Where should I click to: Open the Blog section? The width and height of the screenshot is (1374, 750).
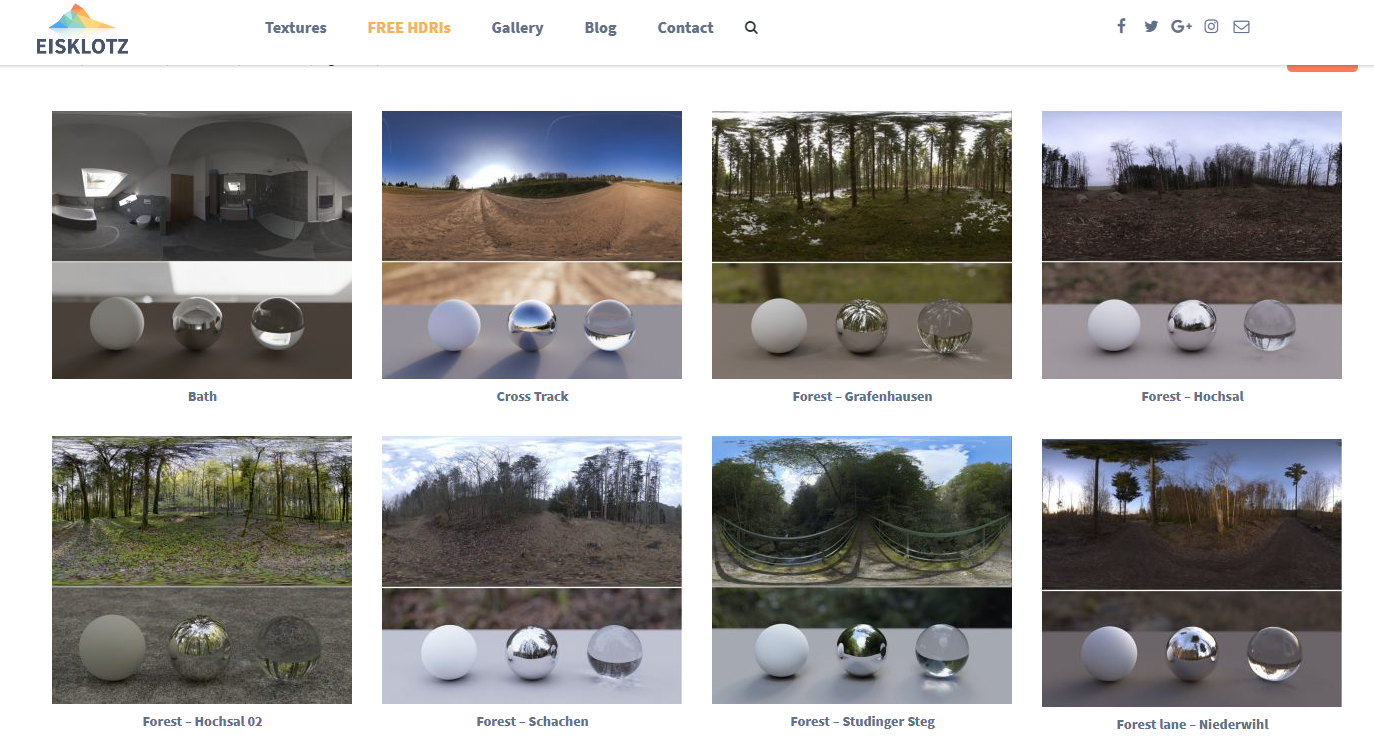pyautogui.click(x=600, y=28)
